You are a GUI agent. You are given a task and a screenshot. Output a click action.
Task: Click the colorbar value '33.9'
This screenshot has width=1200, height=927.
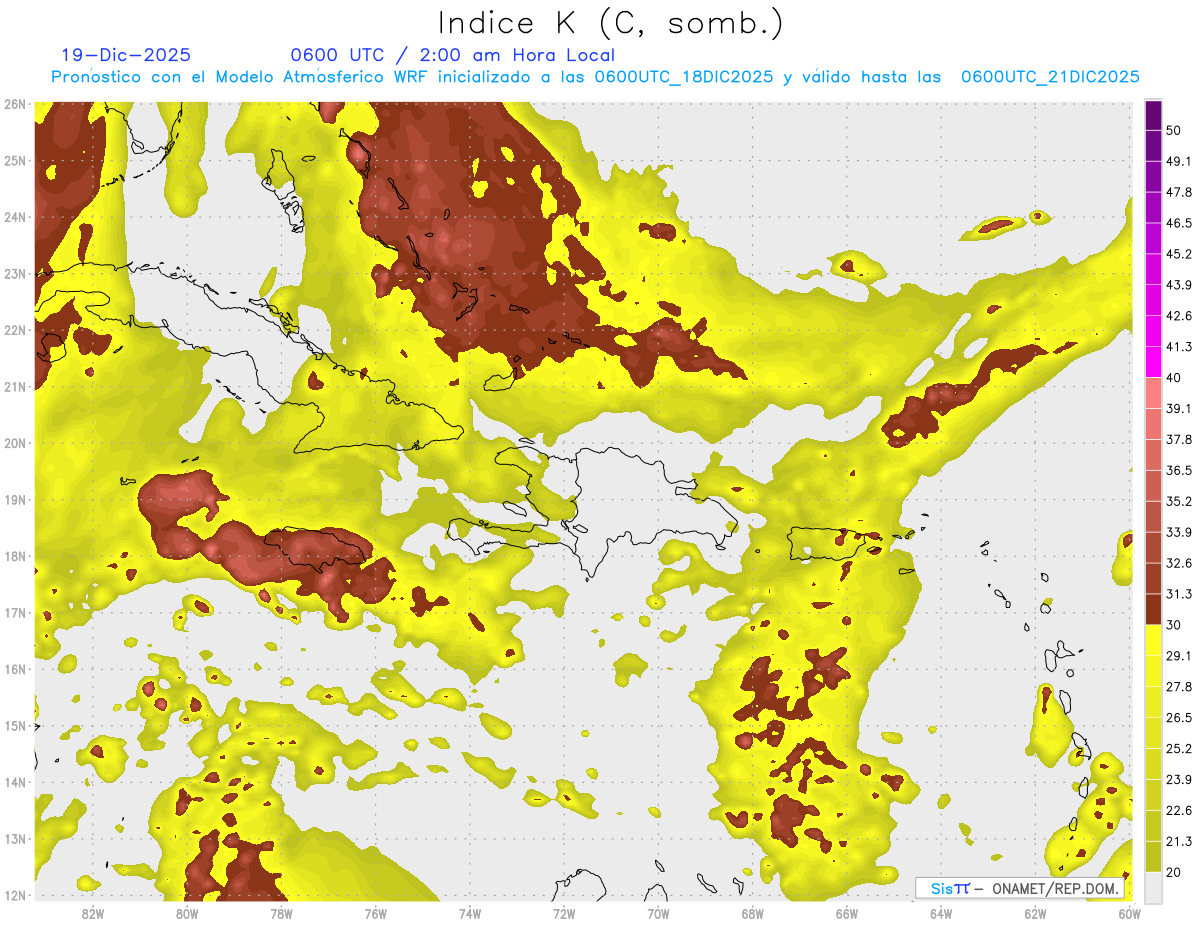[1179, 532]
